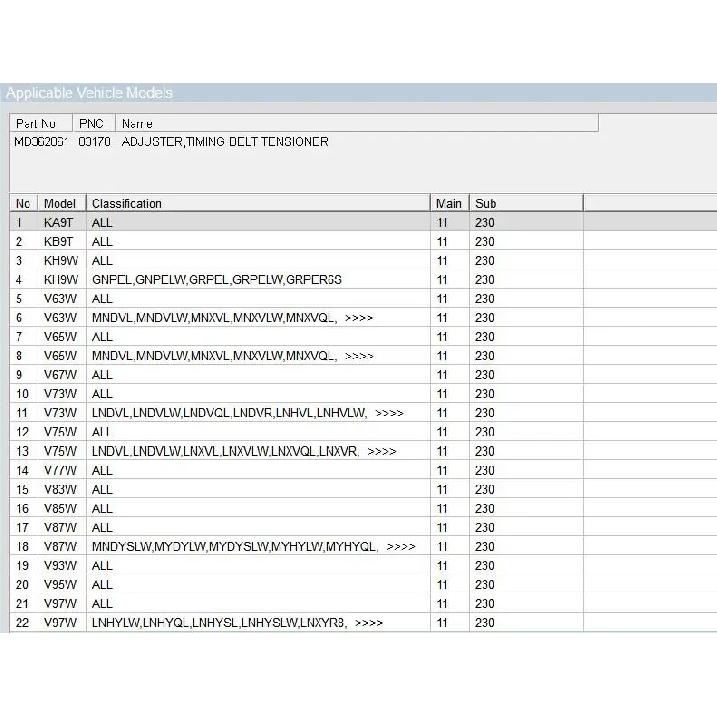Click the Part No column header

pyautogui.click(x=41, y=123)
